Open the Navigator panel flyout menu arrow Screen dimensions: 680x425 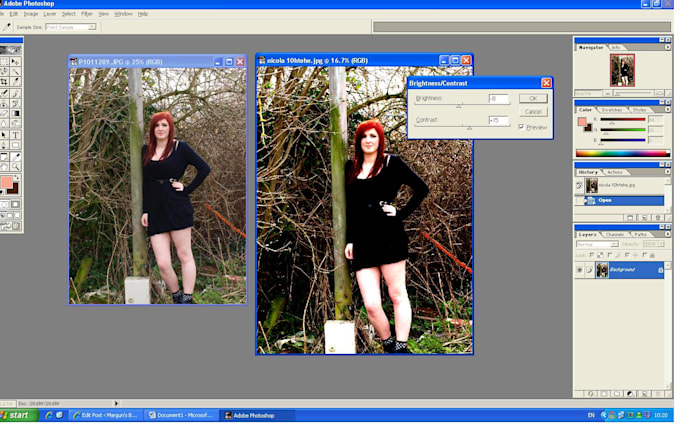pos(668,47)
